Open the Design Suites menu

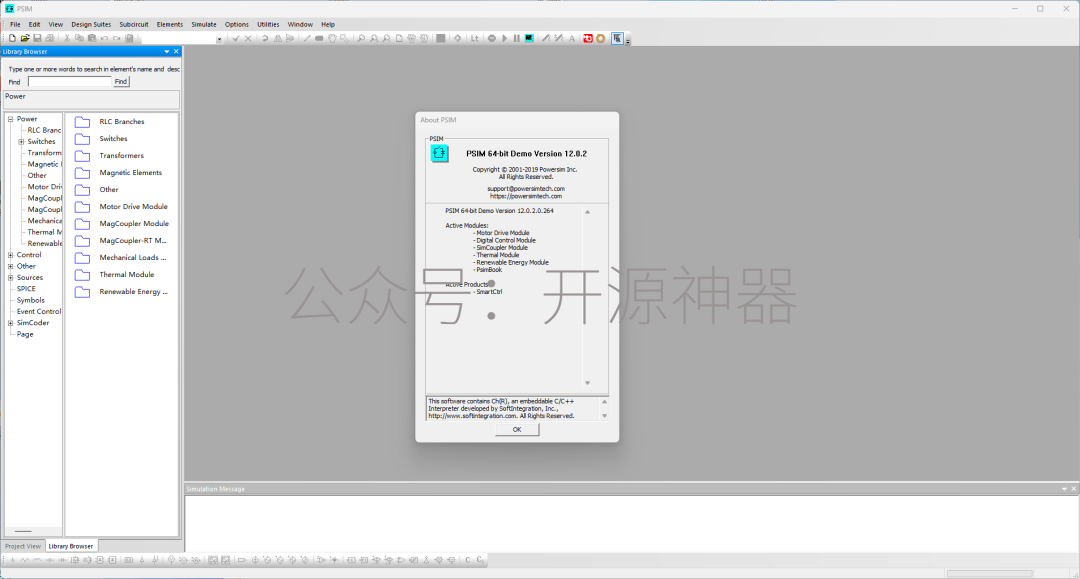click(x=91, y=24)
